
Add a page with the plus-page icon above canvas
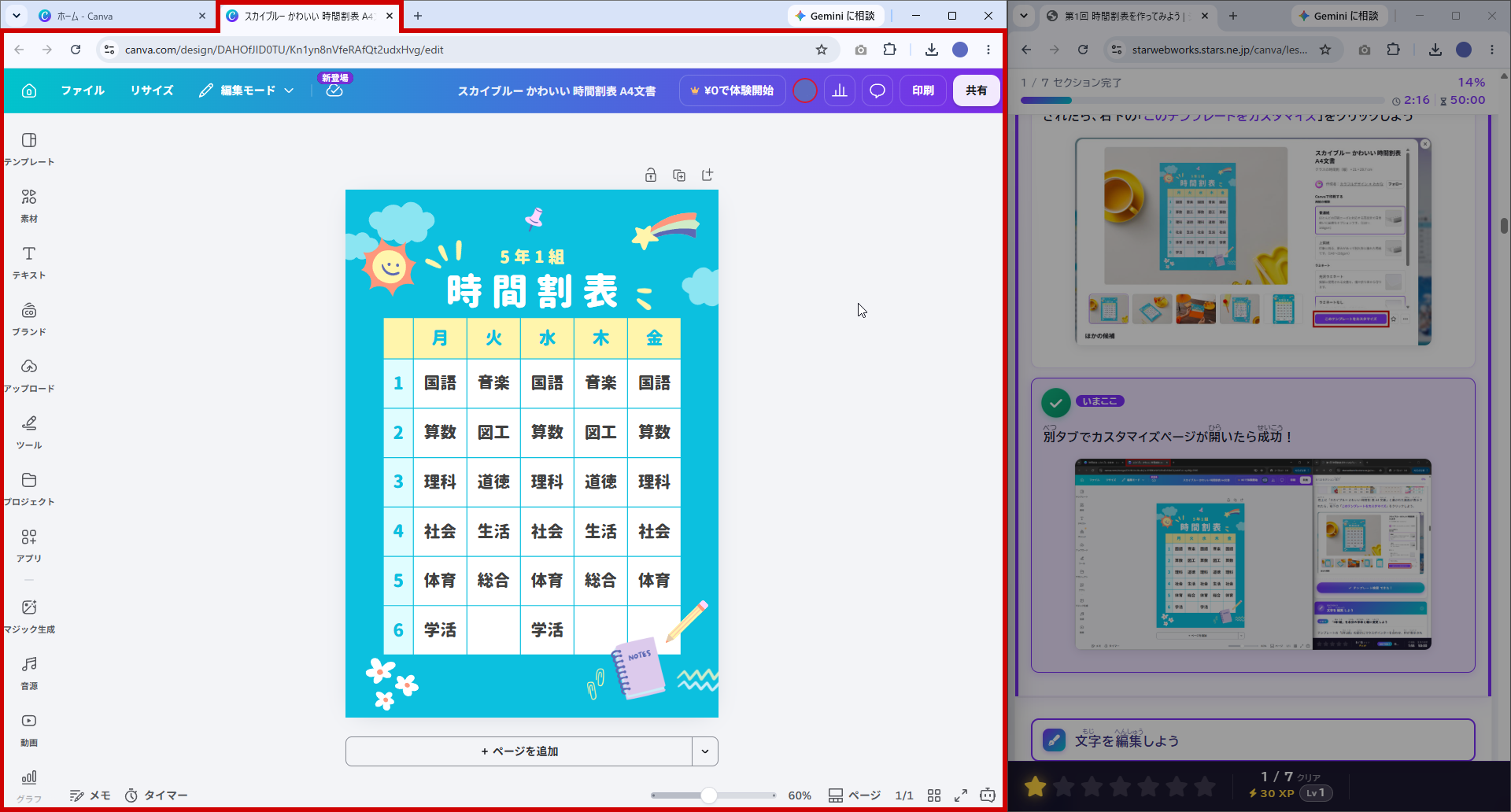click(707, 175)
